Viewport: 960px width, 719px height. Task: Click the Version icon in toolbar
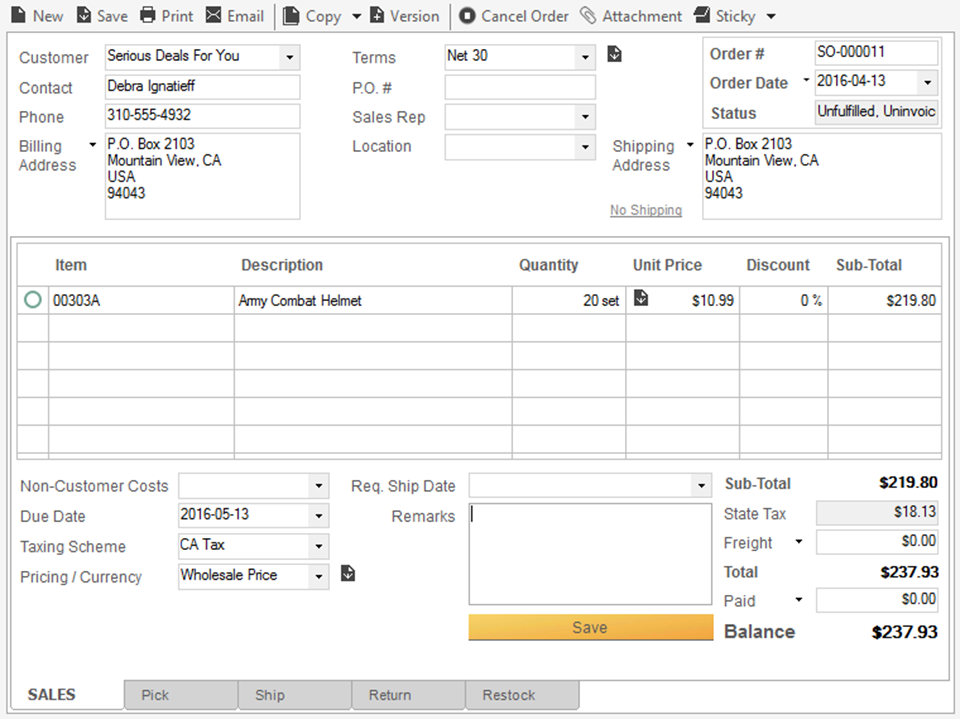[x=377, y=15]
